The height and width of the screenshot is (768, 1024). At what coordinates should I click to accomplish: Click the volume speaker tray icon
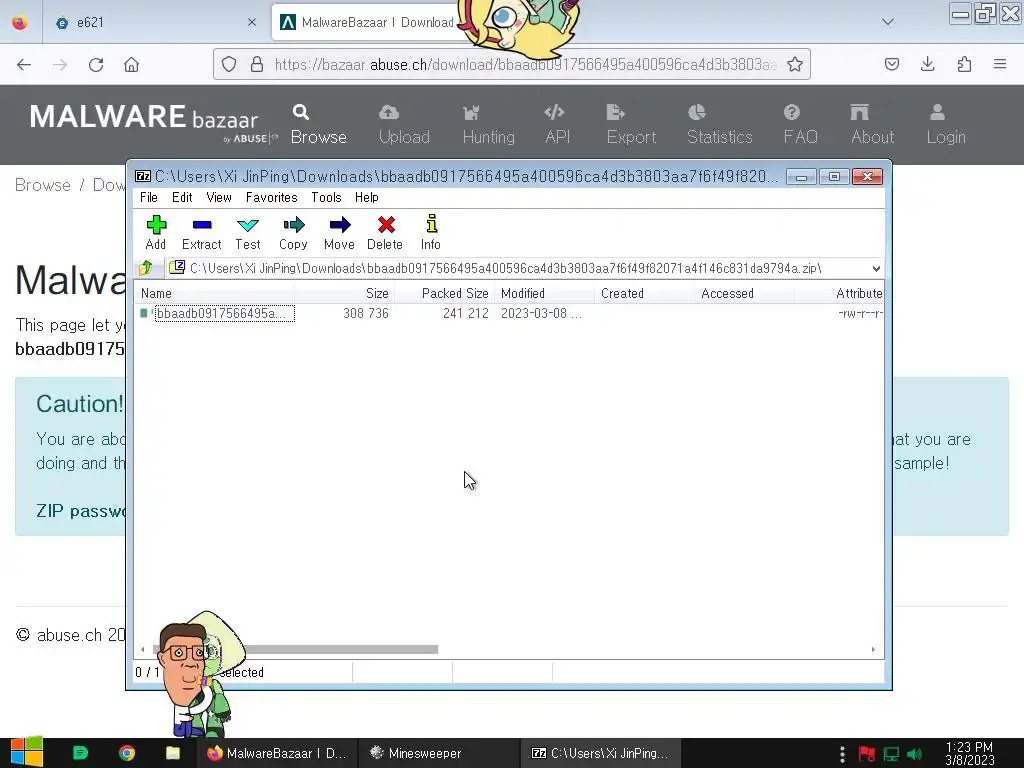[914, 754]
